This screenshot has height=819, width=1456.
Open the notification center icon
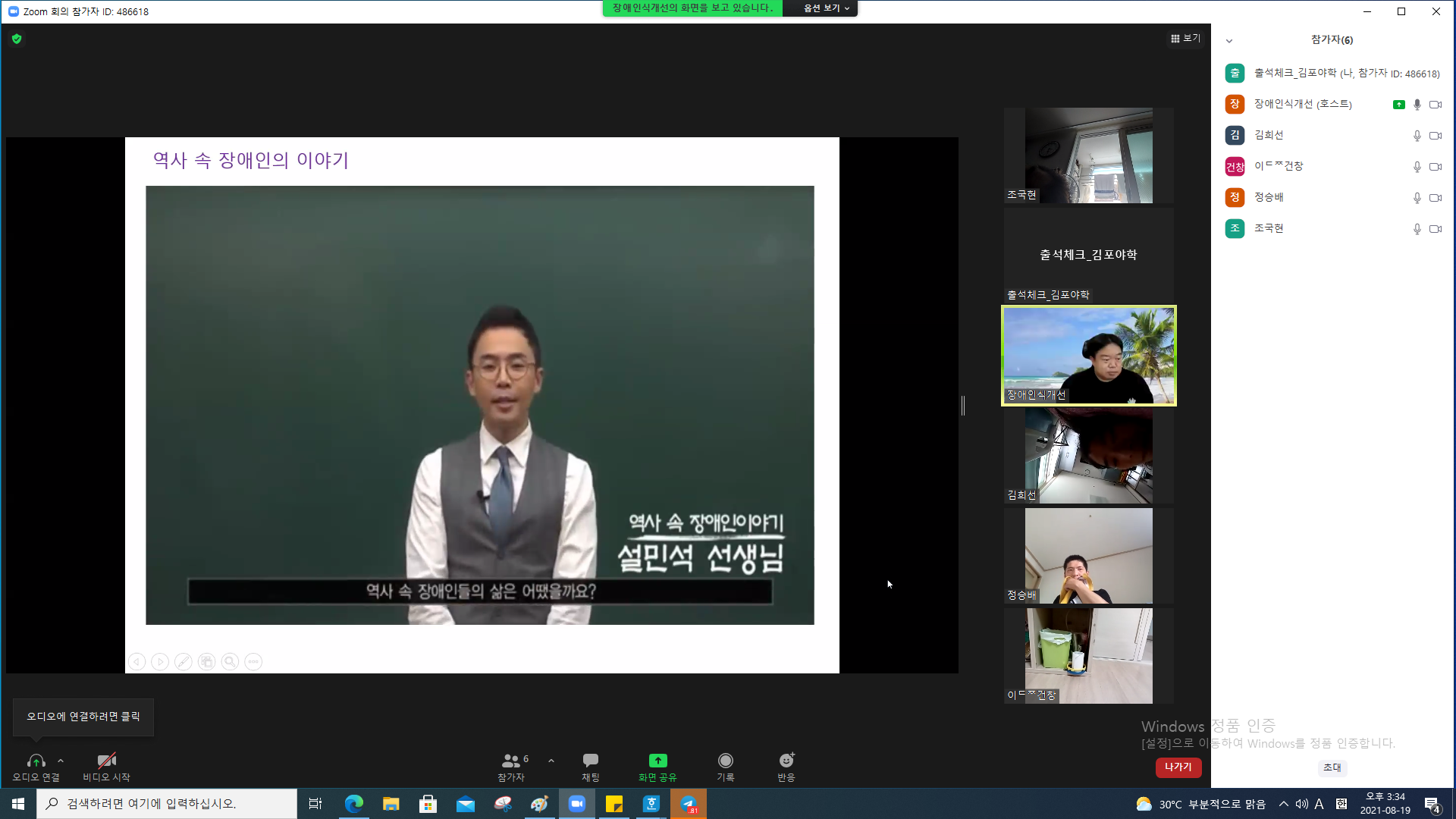(1432, 805)
